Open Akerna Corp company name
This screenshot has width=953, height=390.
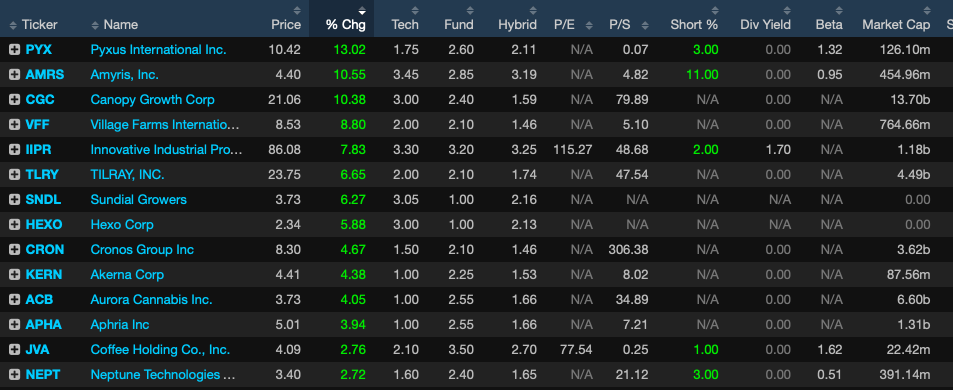[x=127, y=275]
